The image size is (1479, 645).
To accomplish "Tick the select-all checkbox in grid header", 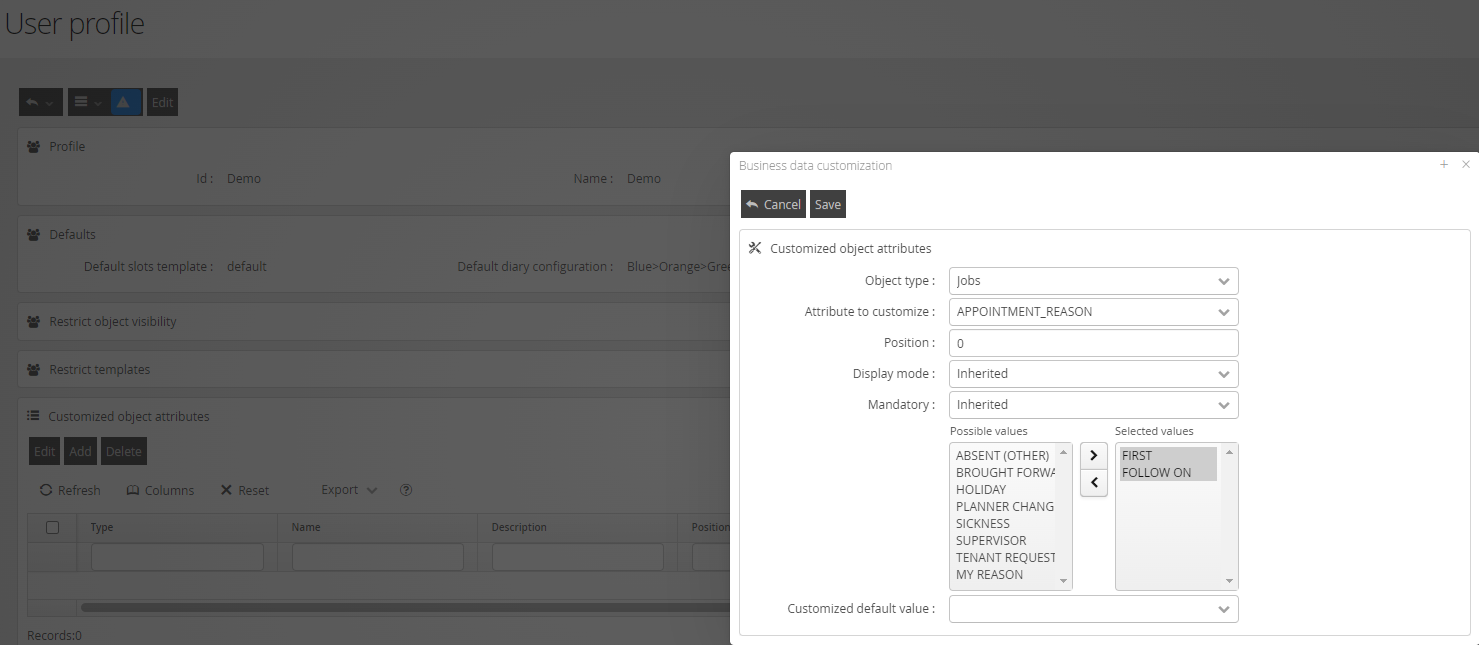I will point(53,527).
